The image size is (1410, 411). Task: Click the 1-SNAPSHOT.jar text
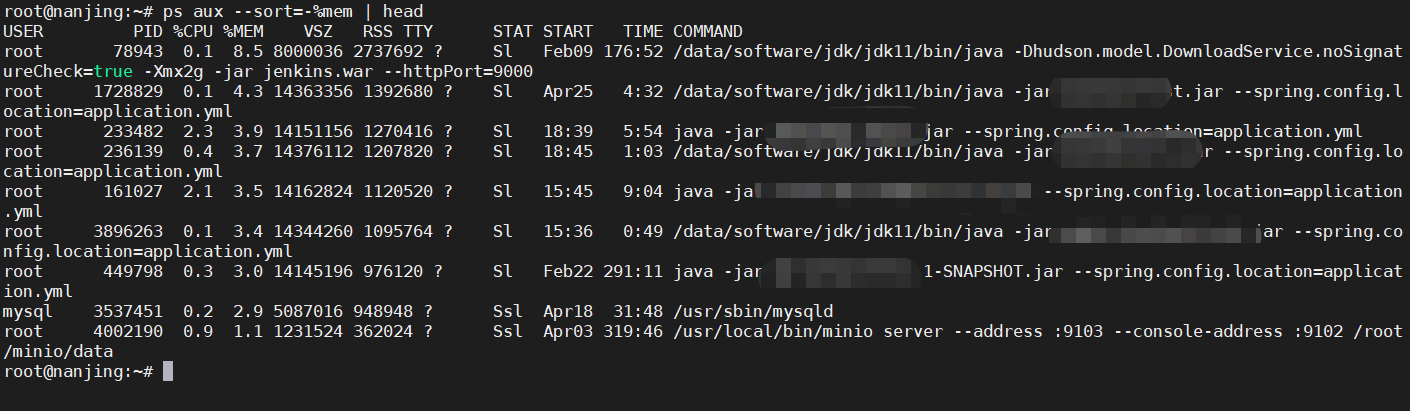click(x=985, y=272)
